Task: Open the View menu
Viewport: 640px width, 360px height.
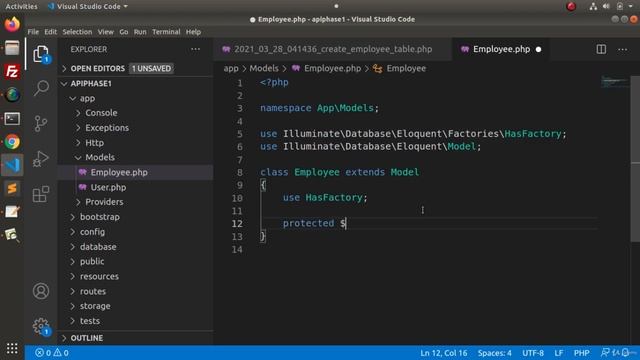Action: pos(105,32)
